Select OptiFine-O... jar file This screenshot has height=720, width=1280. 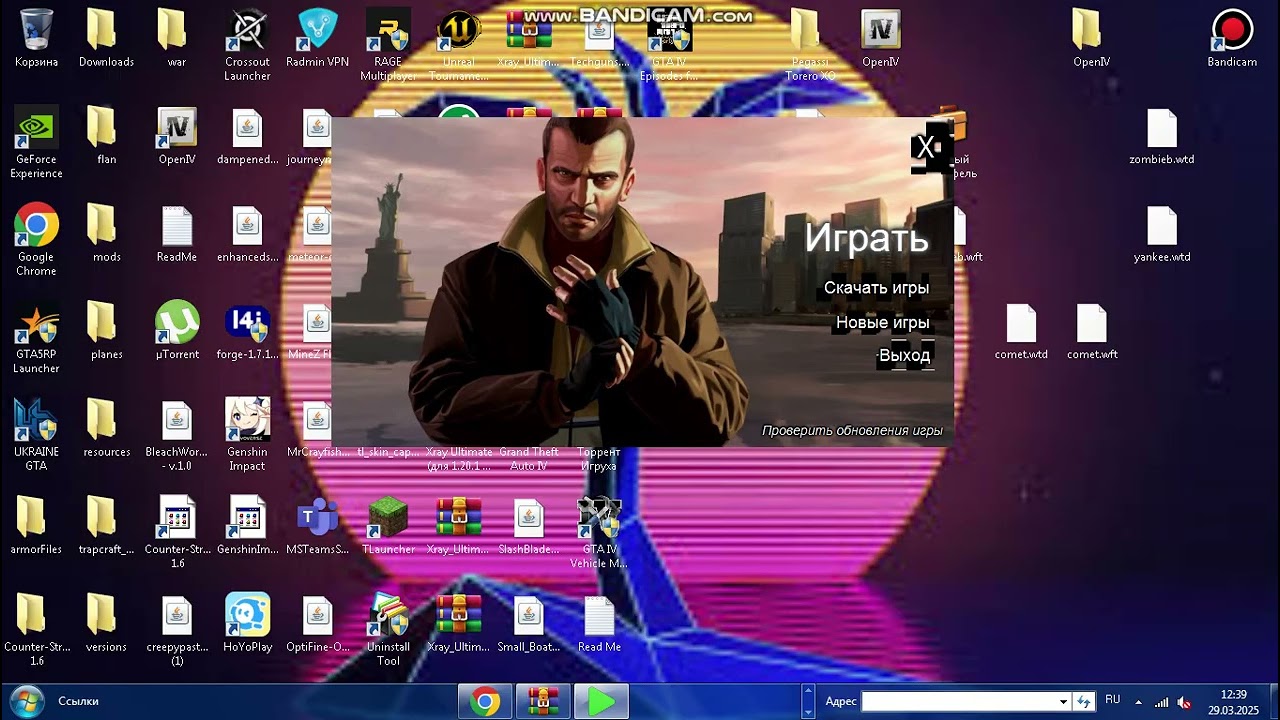tap(318, 624)
